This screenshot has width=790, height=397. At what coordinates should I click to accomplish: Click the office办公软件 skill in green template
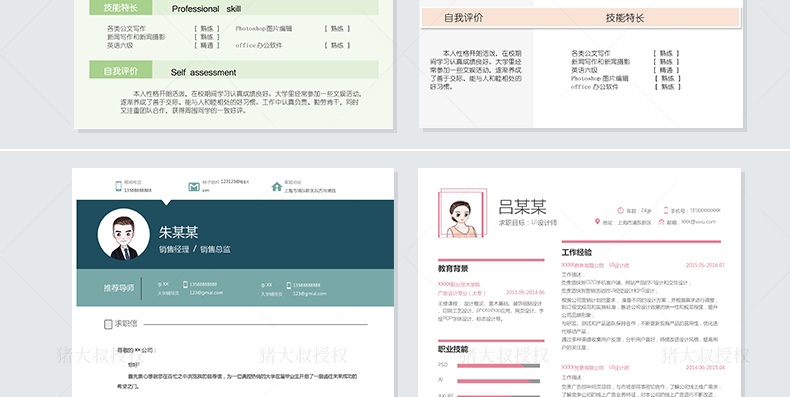coord(258,45)
